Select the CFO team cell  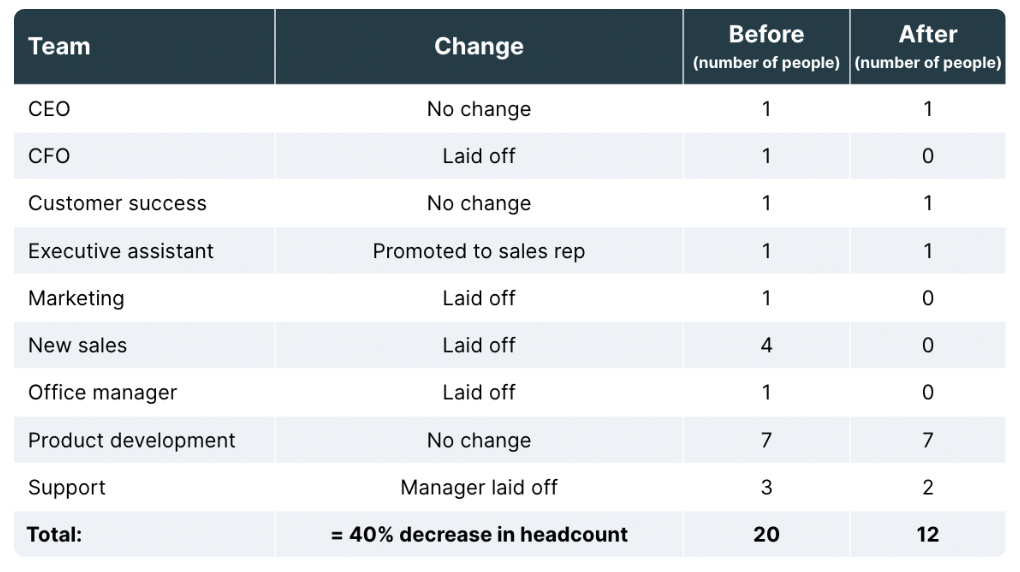(x=49, y=156)
